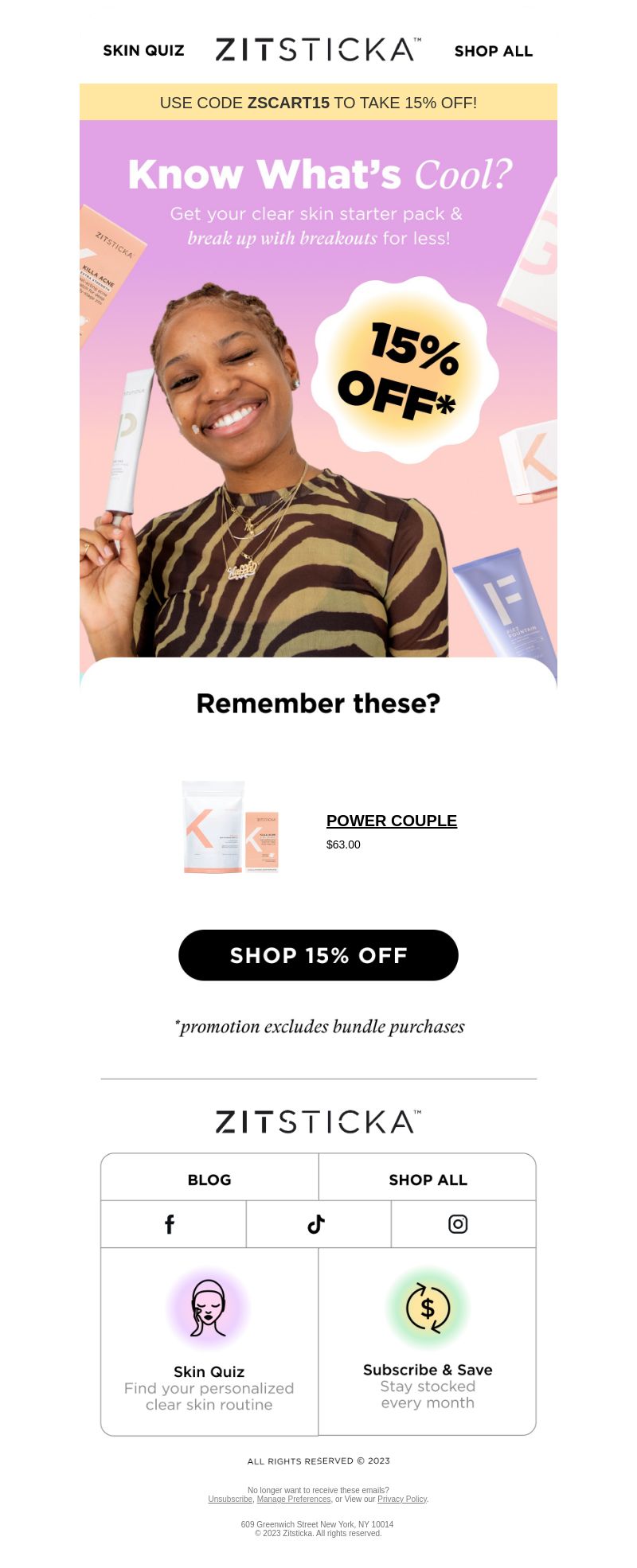Open SHOP ALL in top navigation
The height and width of the screenshot is (1568, 637).
click(x=494, y=51)
